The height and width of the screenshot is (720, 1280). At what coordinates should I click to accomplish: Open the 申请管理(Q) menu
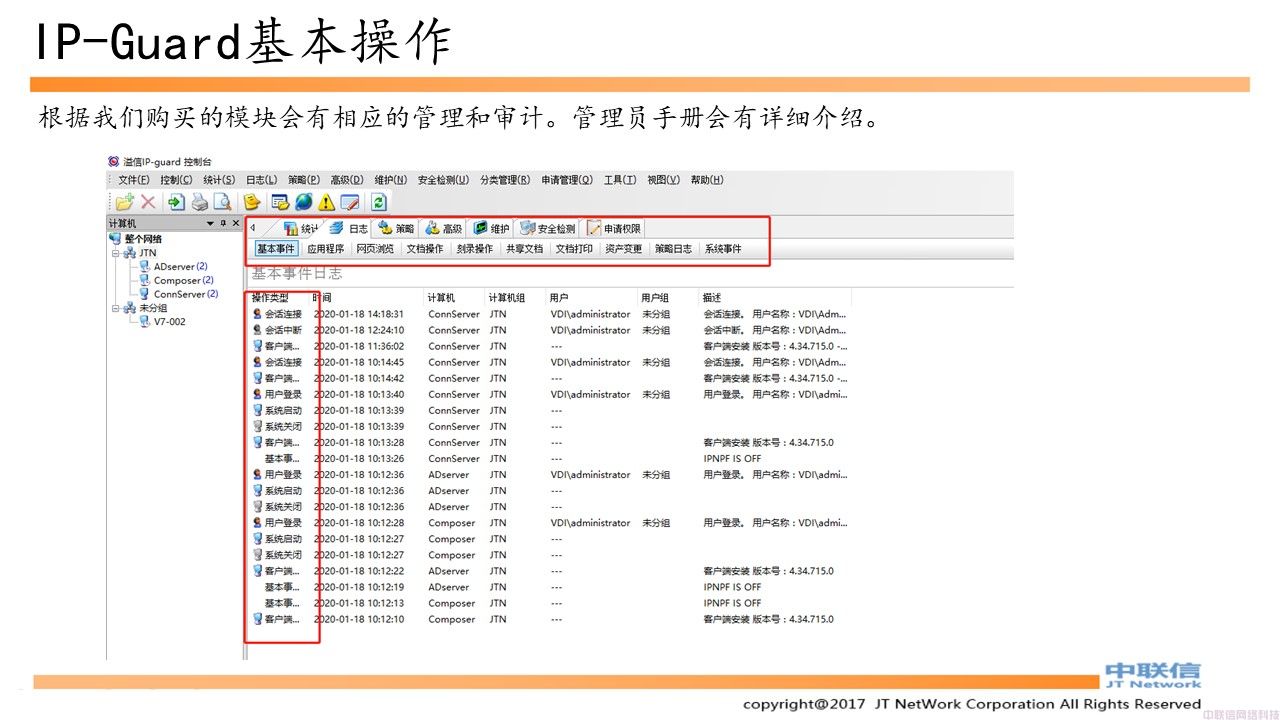[x=567, y=180]
